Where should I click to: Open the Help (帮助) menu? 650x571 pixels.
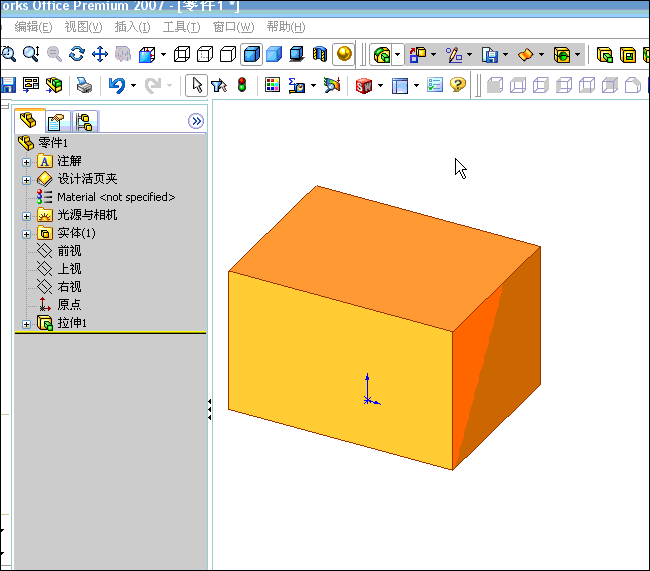(x=286, y=27)
